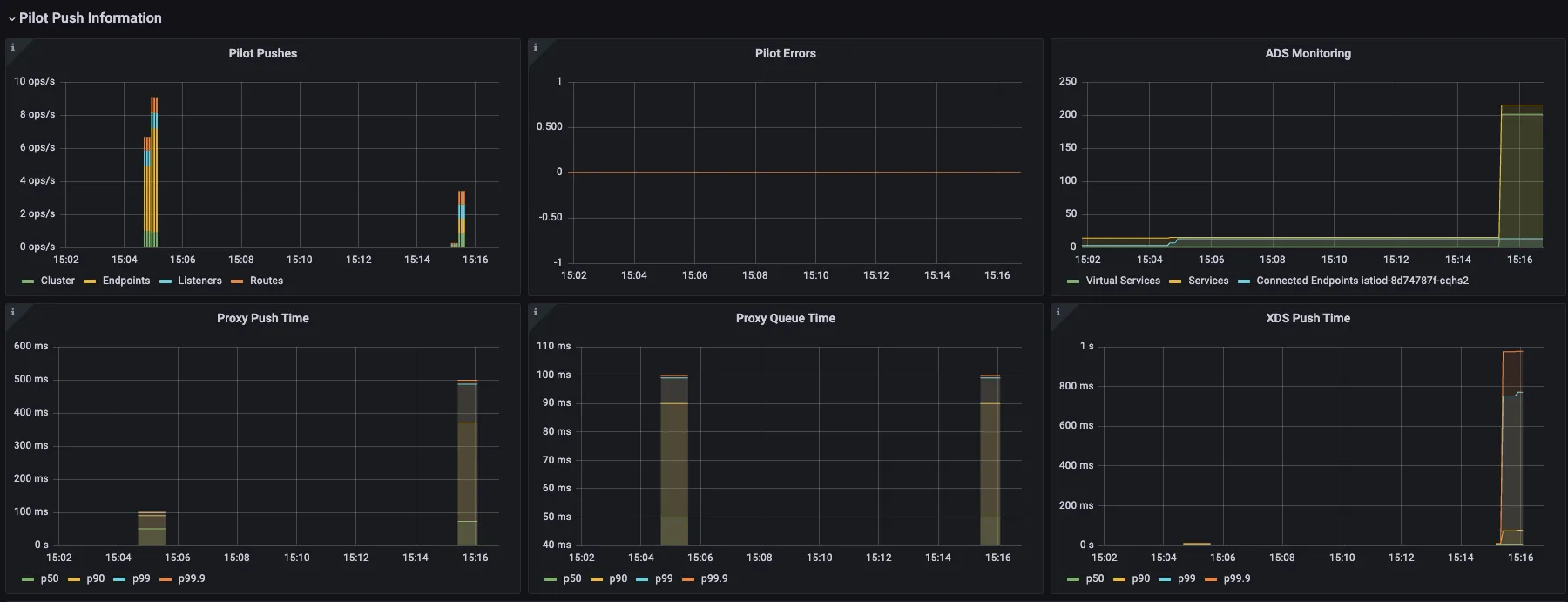Open info icon on Pilot Errors panel
The height and width of the screenshot is (602, 1568).
pyautogui.click(x=535, y=47)
